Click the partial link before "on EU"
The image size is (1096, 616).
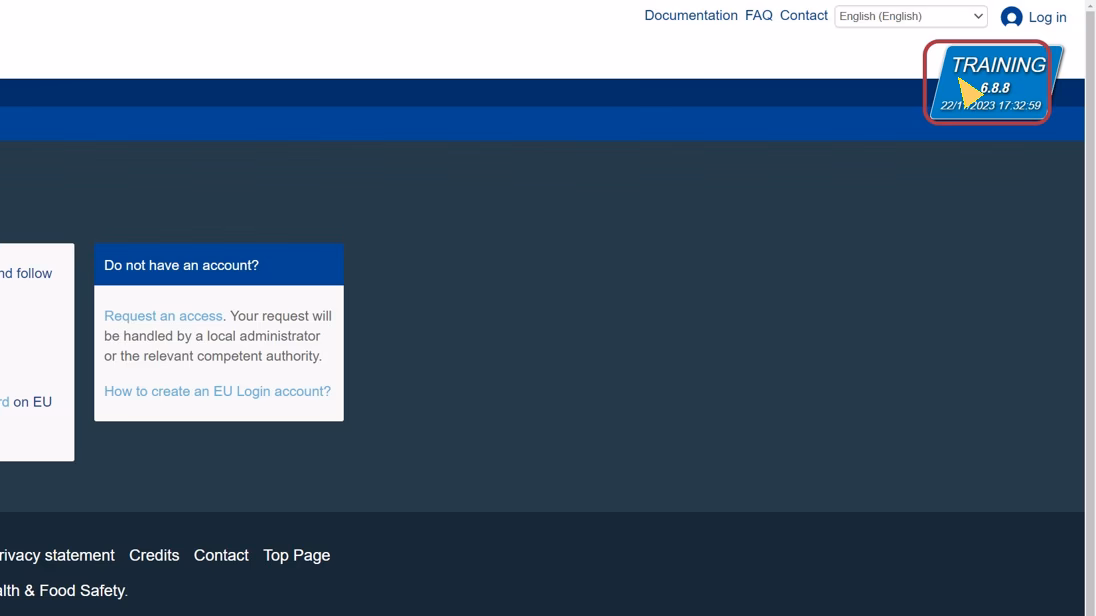(x=4, y=402)
